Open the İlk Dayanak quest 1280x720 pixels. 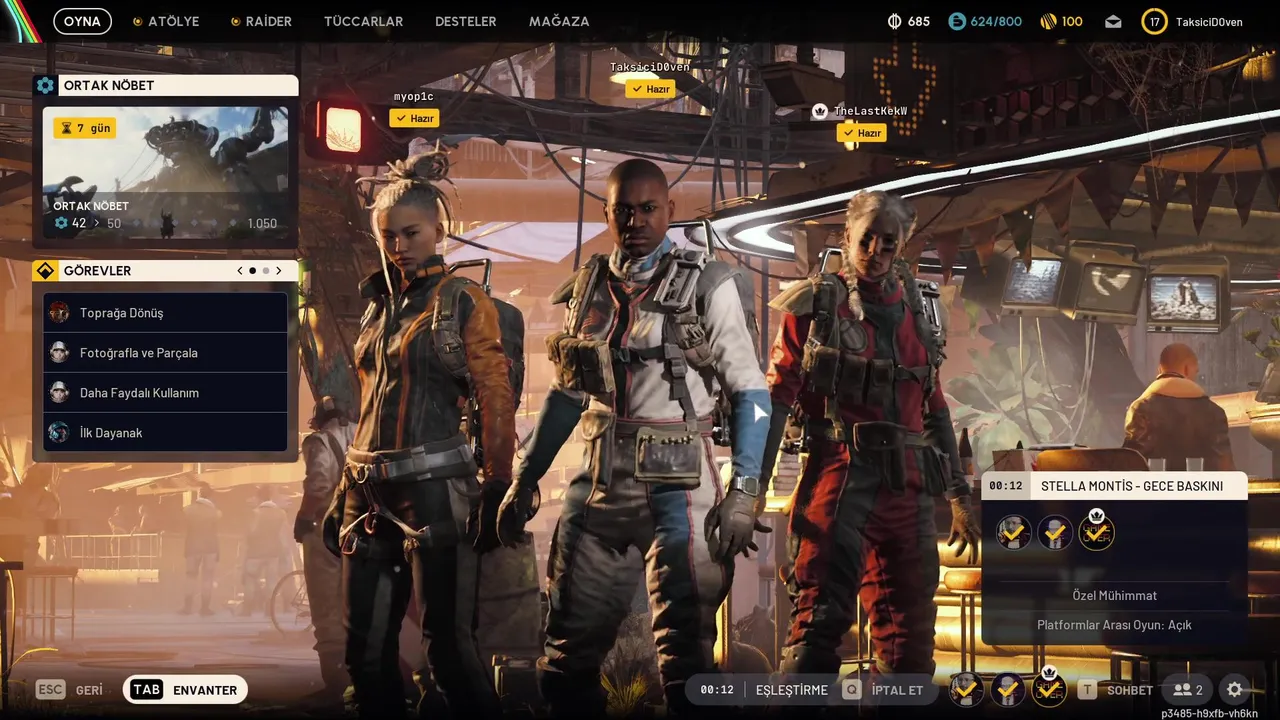(165, 433)
